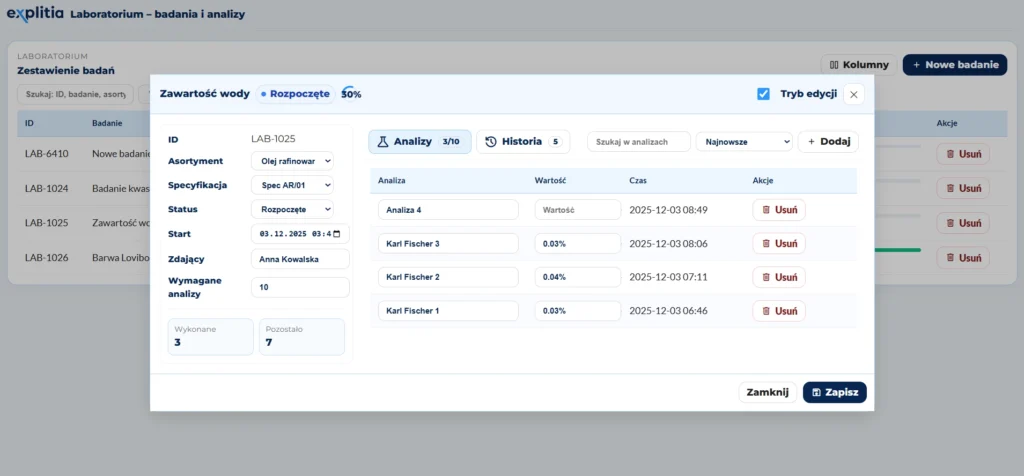This screenshot has height=476, width=1024.
Task: Open the Najnowsze sort dropdown
Action: [743, 142]
